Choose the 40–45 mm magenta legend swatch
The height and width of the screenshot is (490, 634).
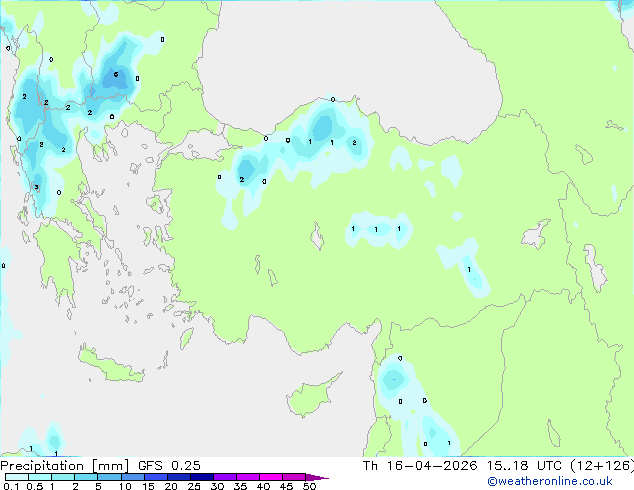271,477
